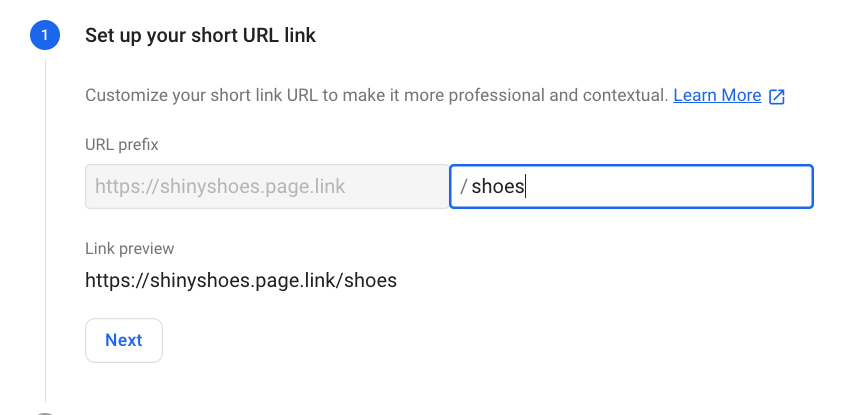Click the word "Set" in the step heading
The width and height of the screenshot is (868, 415).
[99, 36]
